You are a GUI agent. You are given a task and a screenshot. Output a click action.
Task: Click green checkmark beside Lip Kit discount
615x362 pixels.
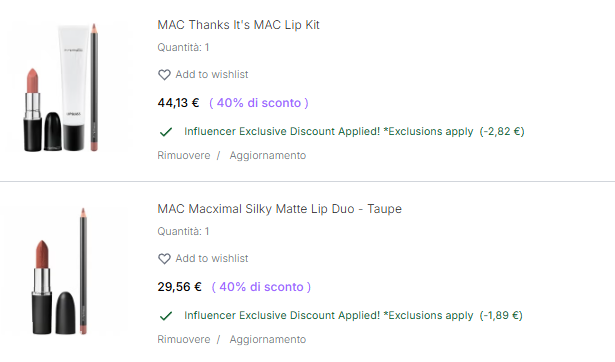tap(166, 132)
